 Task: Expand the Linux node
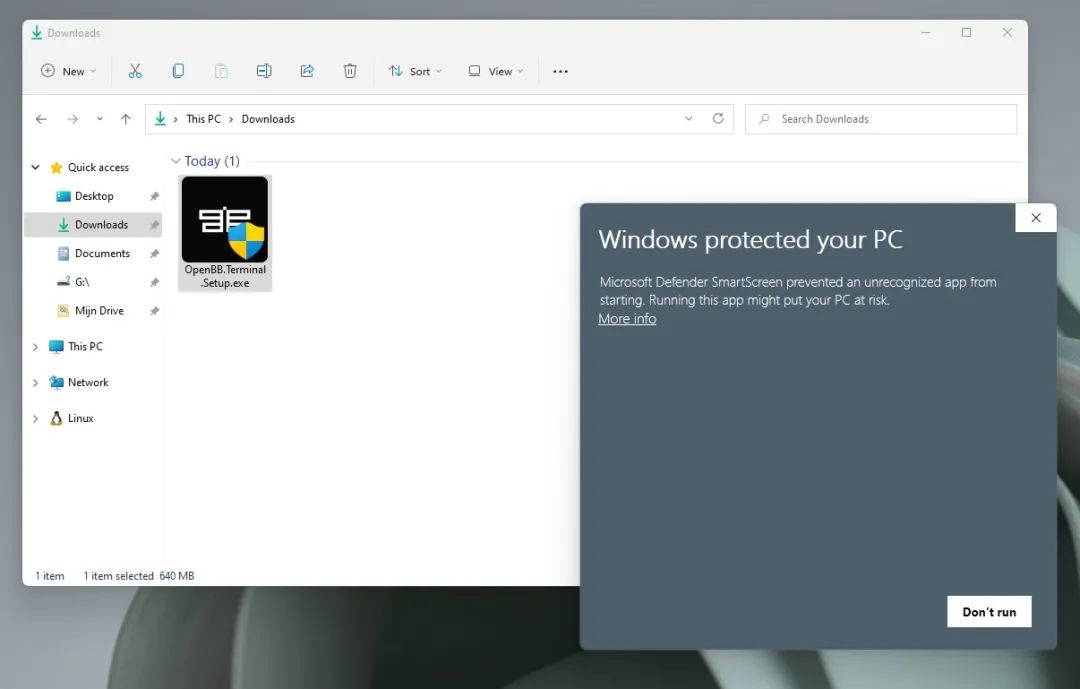35,418
